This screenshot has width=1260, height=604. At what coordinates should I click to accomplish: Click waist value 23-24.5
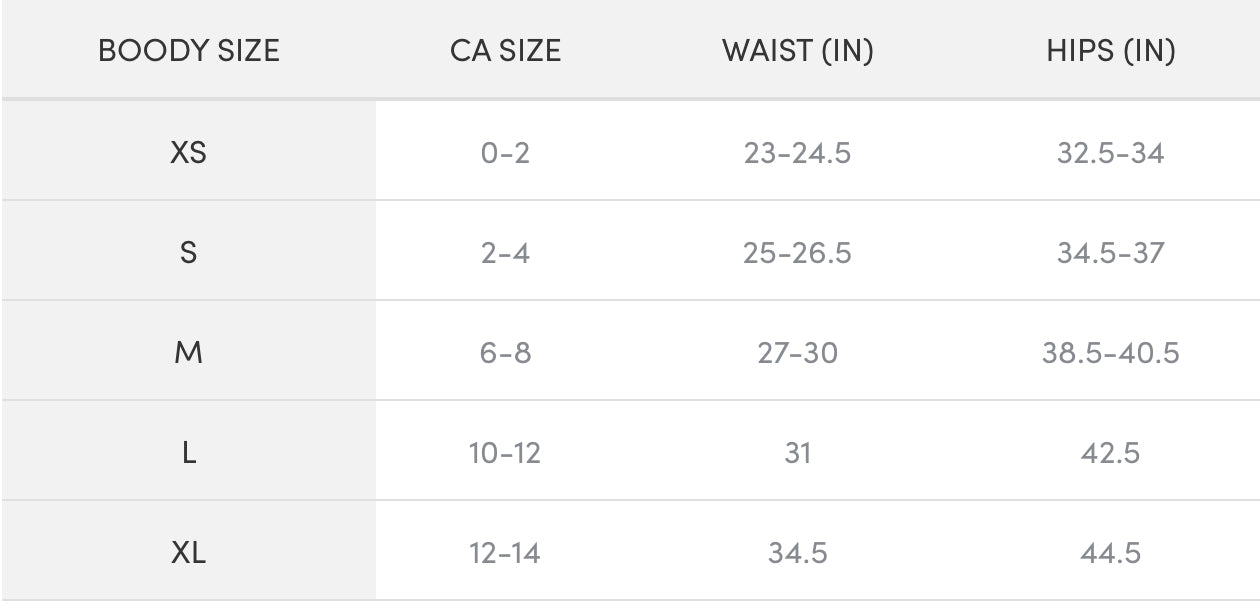(797, 153)
